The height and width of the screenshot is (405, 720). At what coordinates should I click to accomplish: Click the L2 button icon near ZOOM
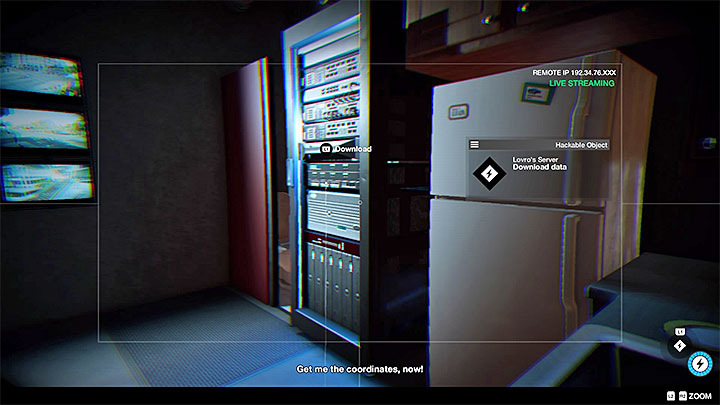pos(670,397)
